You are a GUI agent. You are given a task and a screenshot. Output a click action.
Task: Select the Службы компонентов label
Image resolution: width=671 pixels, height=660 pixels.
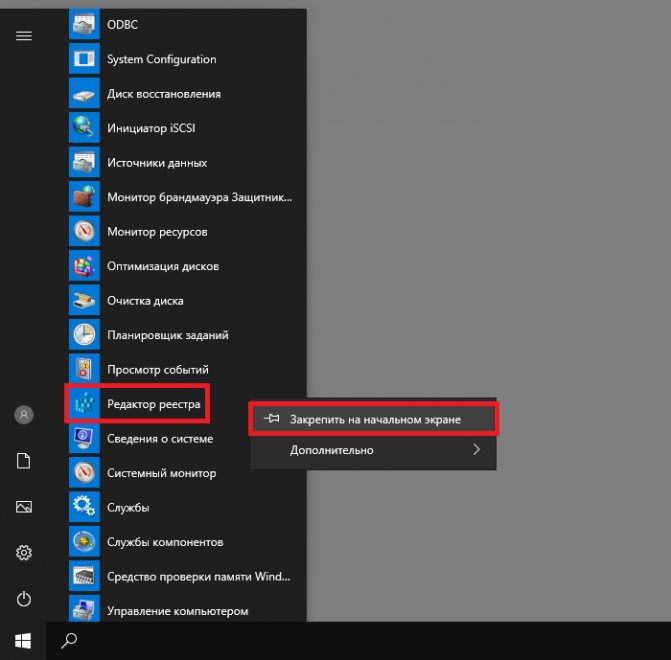tap(165, 542)
